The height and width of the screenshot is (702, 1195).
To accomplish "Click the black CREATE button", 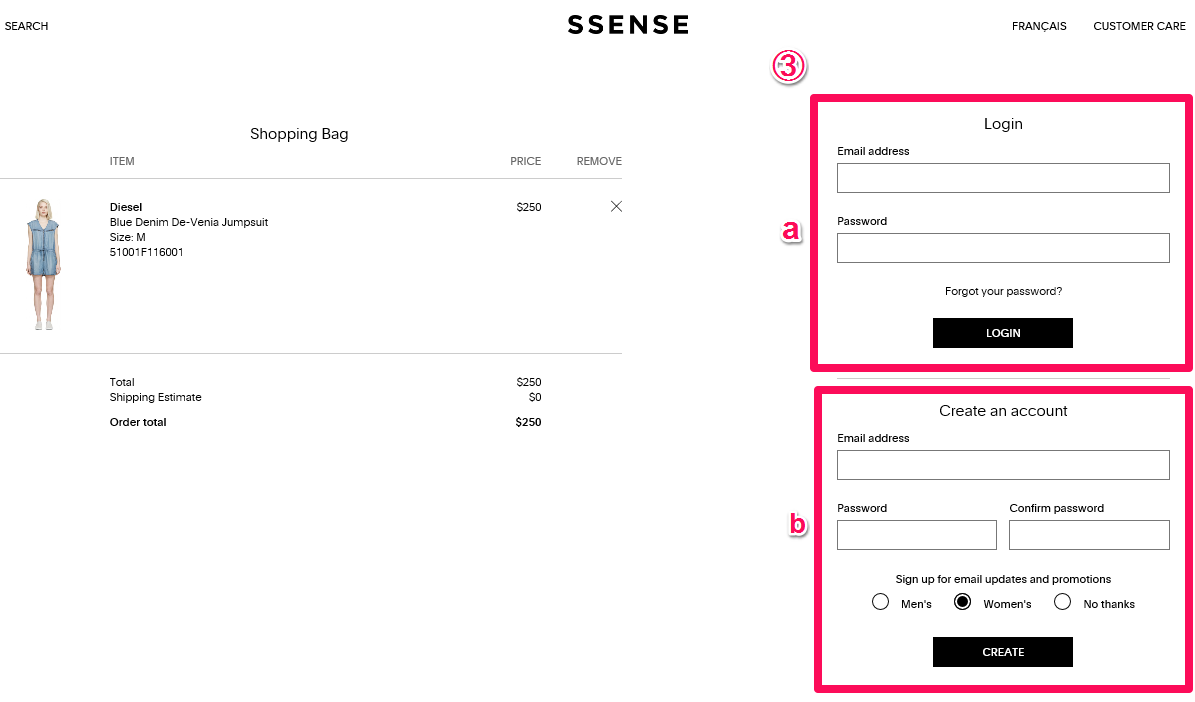I will coord(1002,652).
